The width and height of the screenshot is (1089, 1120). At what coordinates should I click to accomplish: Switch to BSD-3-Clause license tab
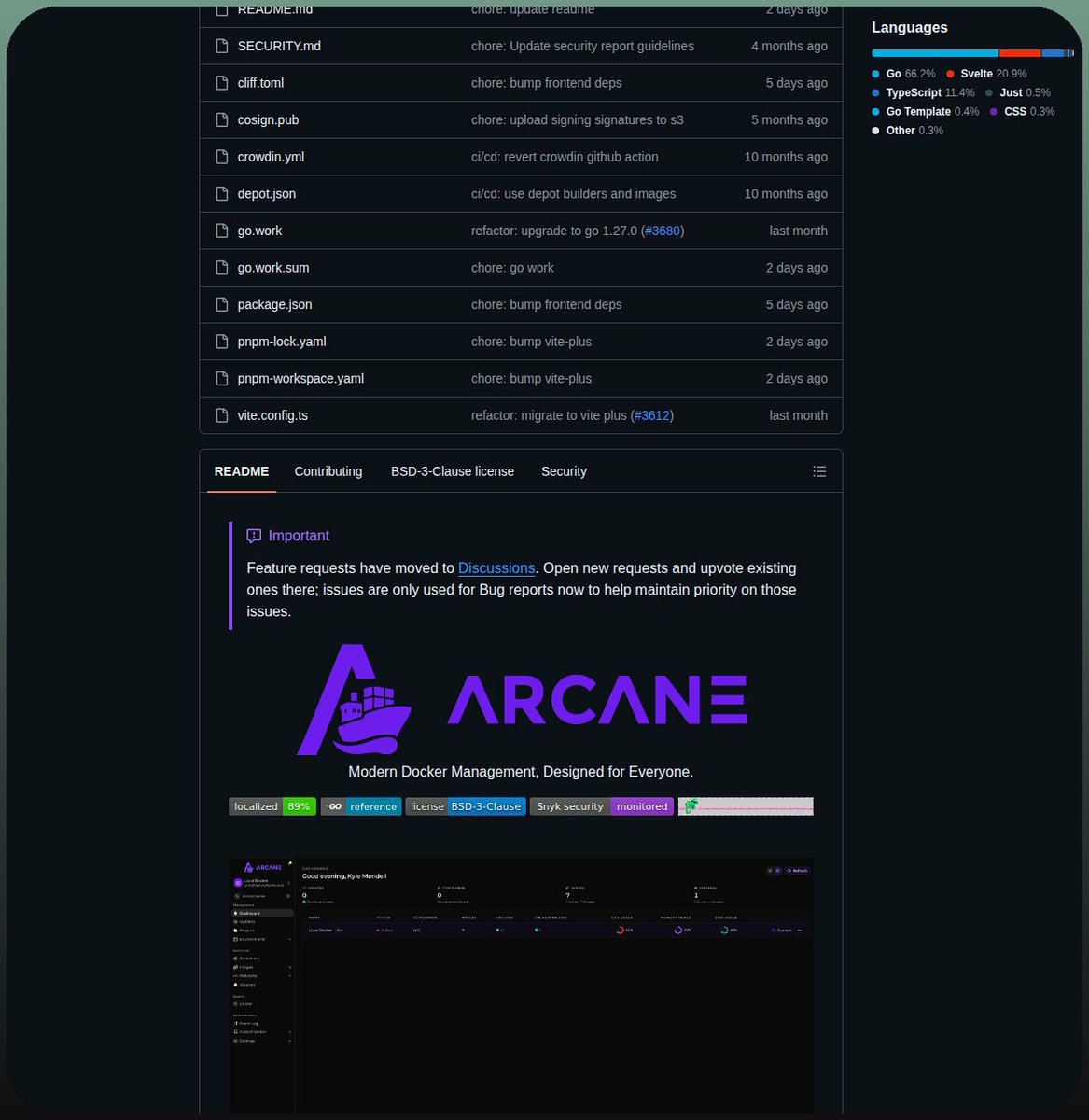tap(453, 471)
